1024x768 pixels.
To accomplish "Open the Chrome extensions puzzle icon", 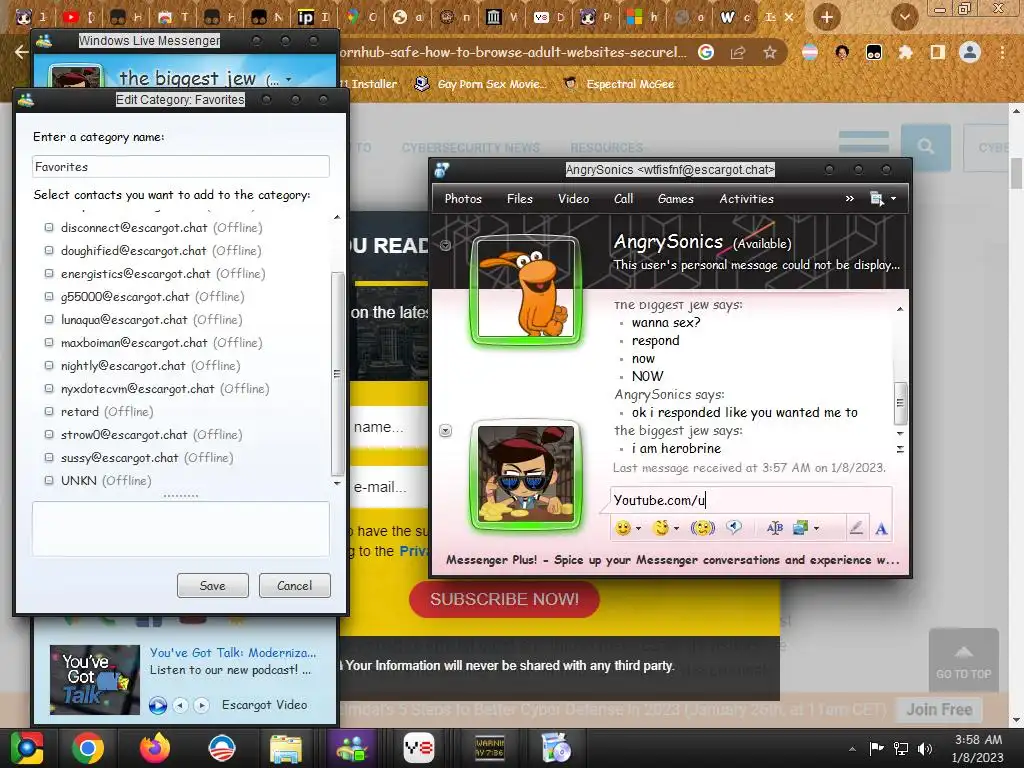I will tap(905, 52).
